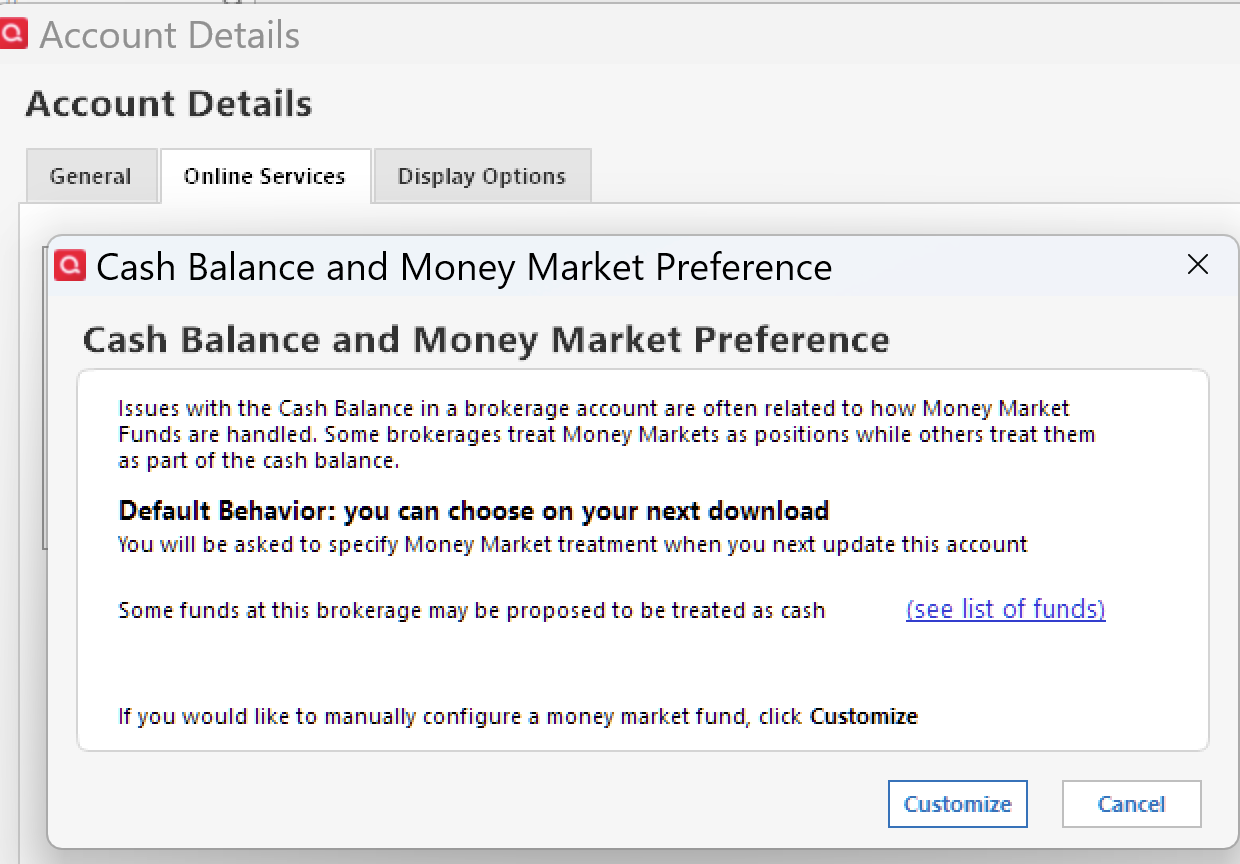Click the Cash Balance and Money Market Preference heading

tap(486, 340)
